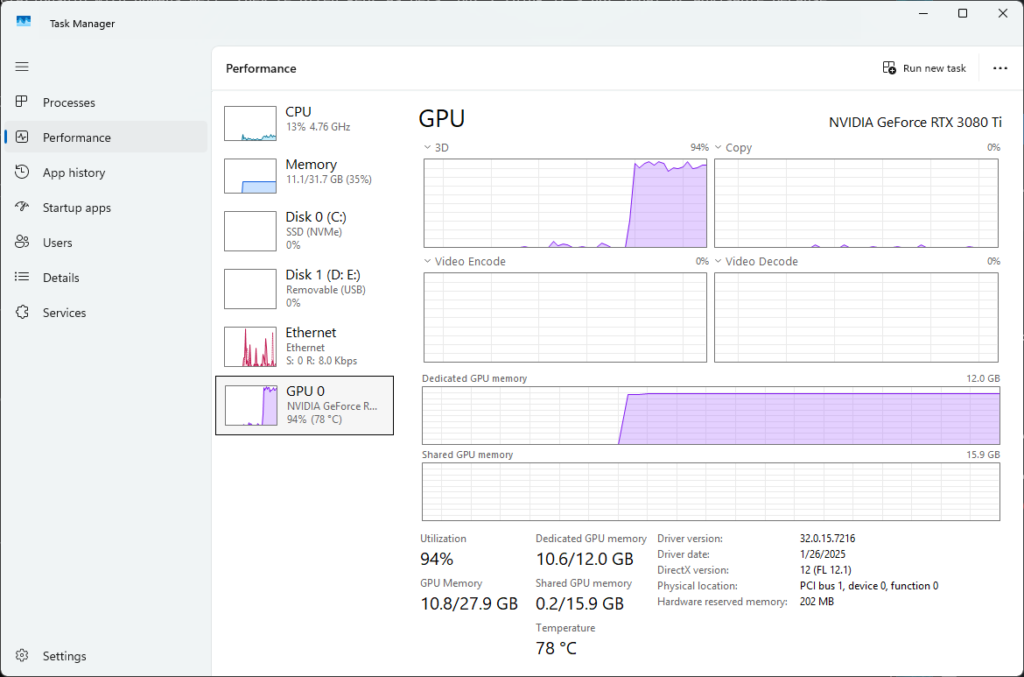Image resolution: width=1024 pixels, height=677 pixels.
Task: Open the Services page
Action: coord(64,313)
